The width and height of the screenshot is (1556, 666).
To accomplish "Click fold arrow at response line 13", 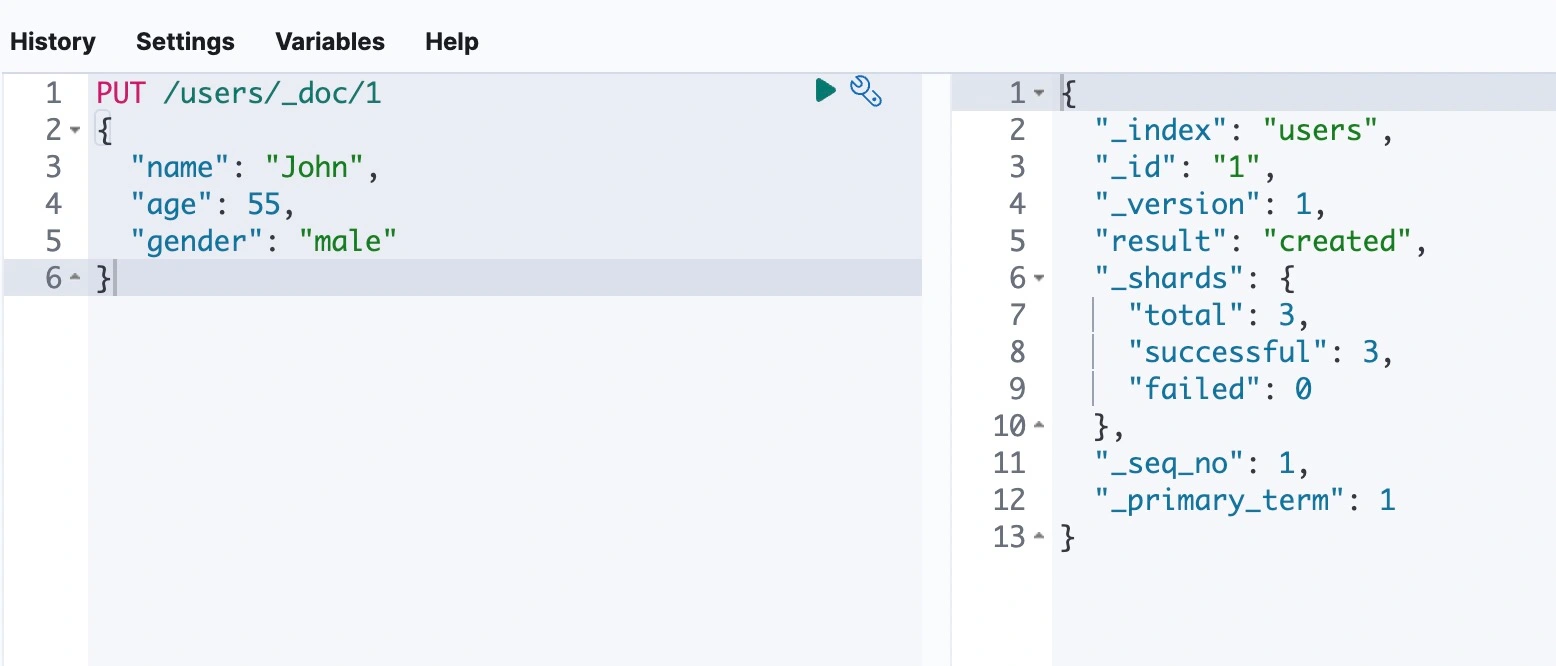I will click(x=1039, y=537).
